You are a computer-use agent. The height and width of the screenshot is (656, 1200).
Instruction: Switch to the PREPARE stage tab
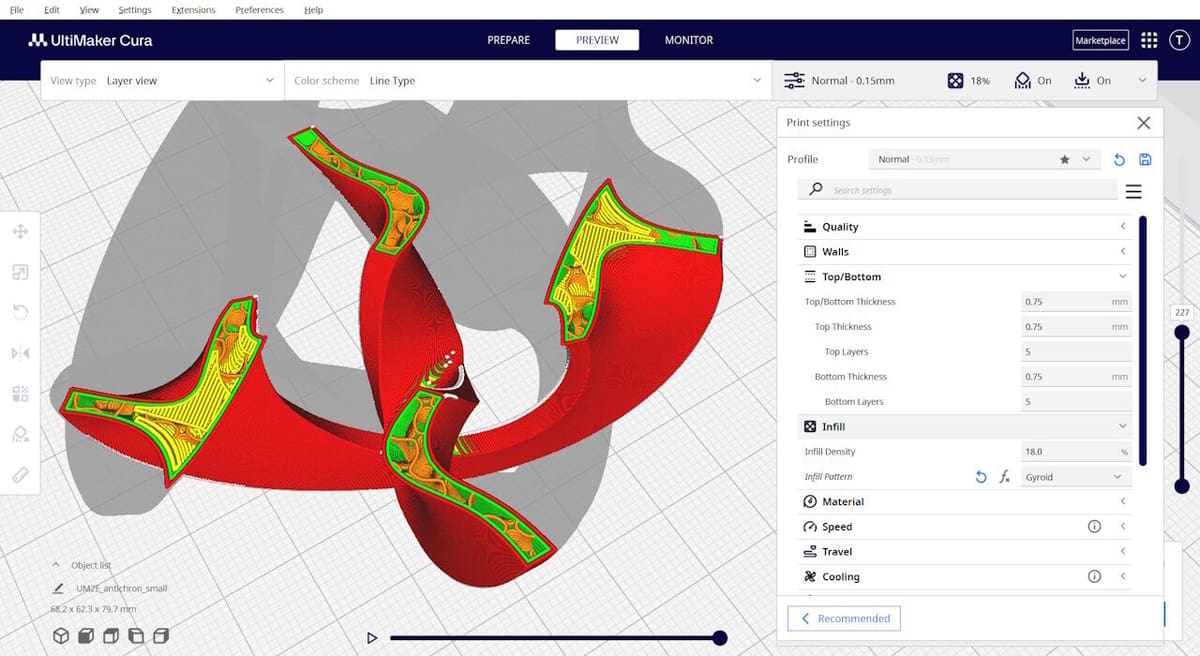509,40
